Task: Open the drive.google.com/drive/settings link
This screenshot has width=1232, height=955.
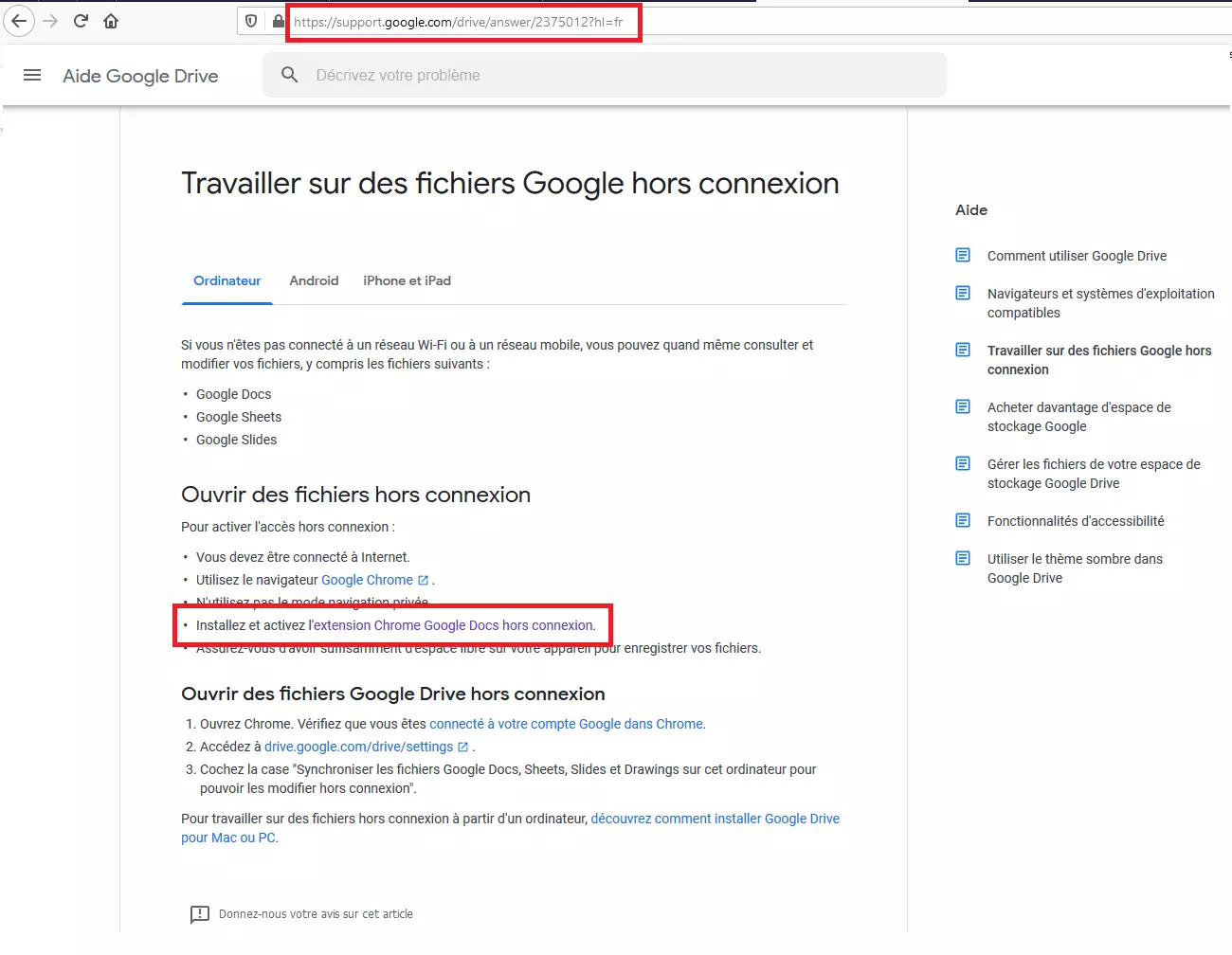Action: coord(359,747)
